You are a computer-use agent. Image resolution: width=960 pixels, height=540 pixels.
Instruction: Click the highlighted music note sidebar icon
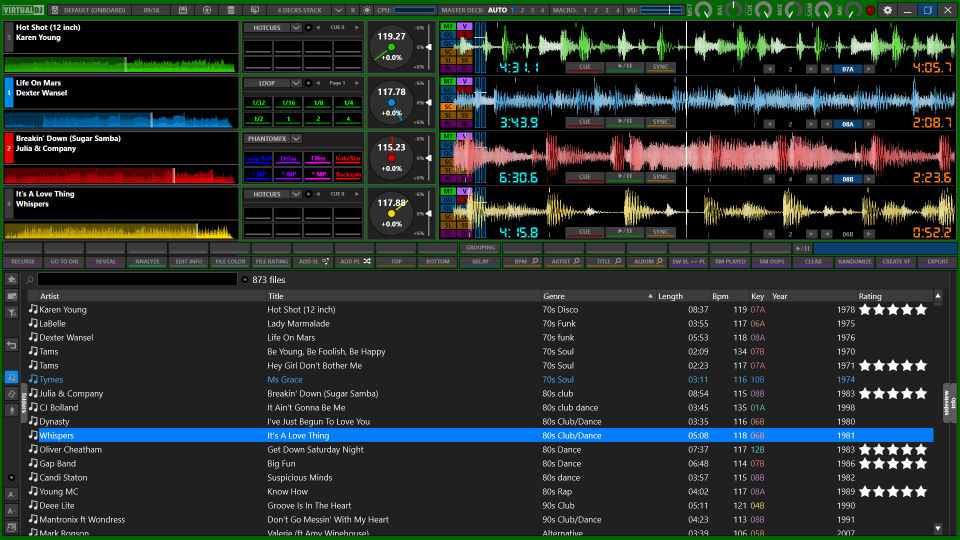click(x=12, y=377)
